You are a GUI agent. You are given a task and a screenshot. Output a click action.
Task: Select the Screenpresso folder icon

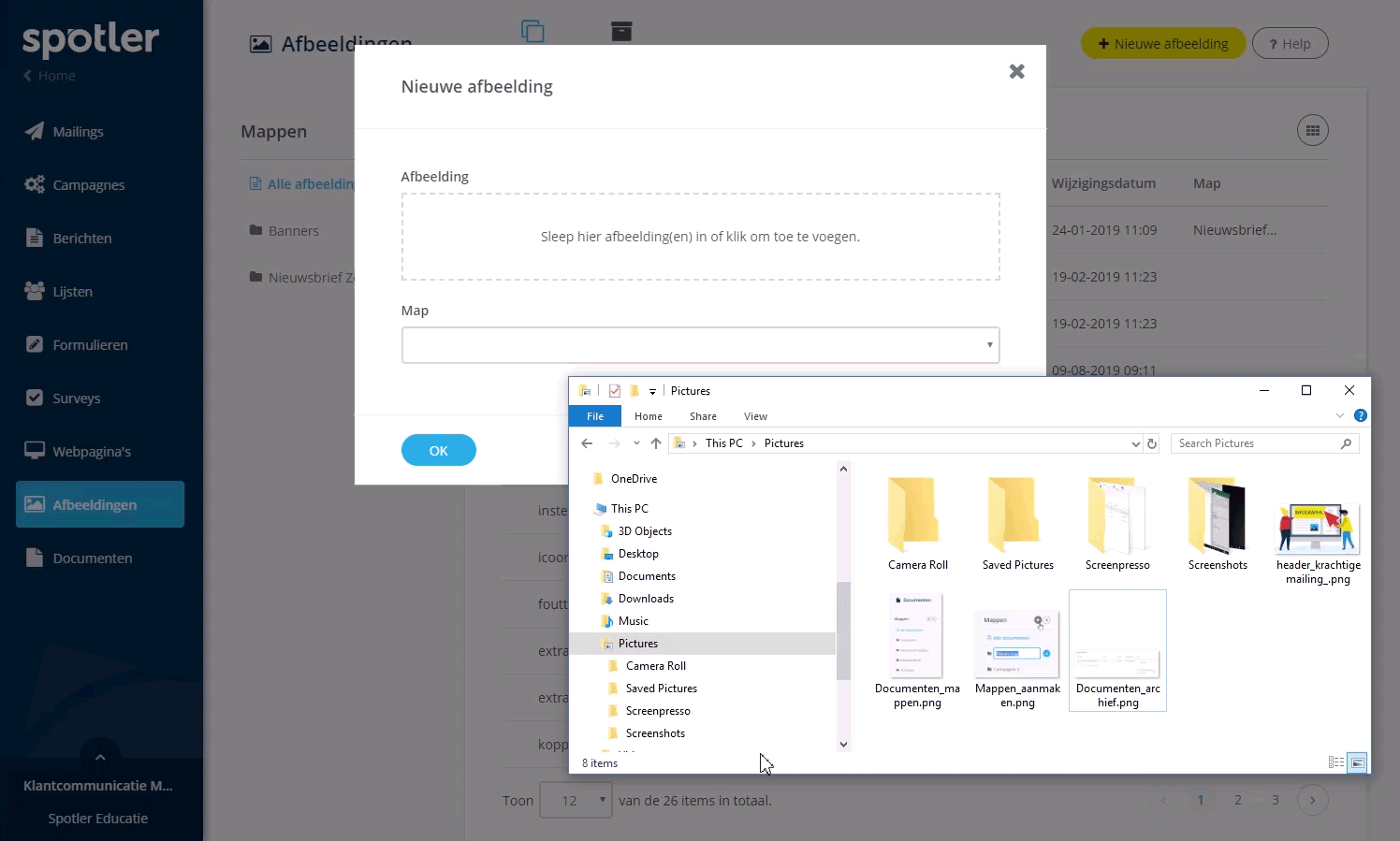coord(1116,515)
